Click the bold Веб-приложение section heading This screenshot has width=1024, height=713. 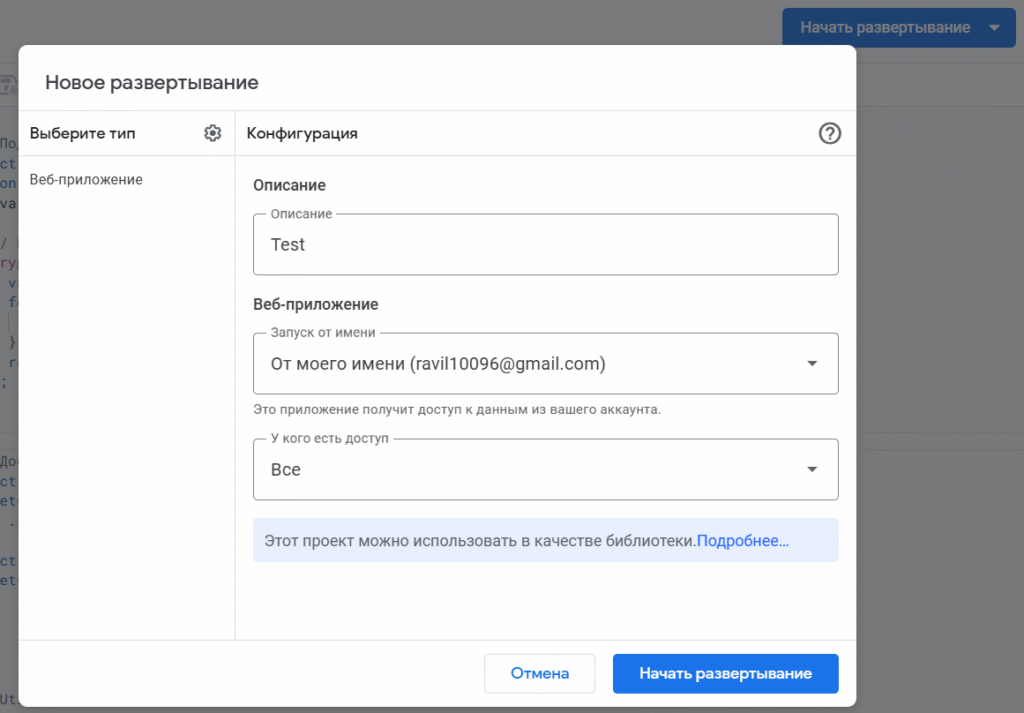(x=315, y=304)
